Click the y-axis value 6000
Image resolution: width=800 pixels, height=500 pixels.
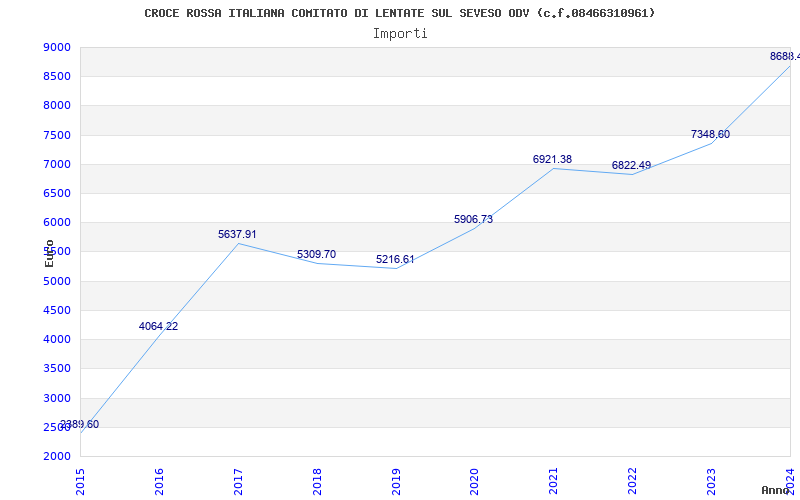coord(58,223)
